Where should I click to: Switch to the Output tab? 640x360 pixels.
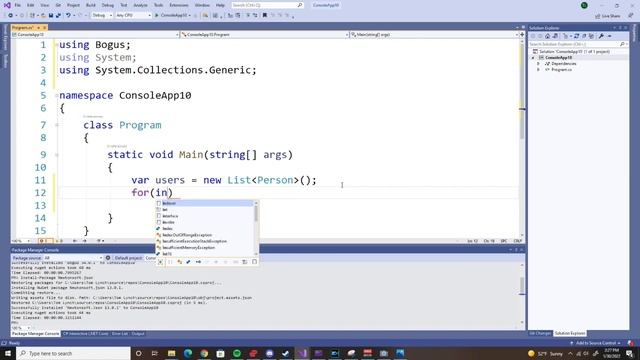138,334
